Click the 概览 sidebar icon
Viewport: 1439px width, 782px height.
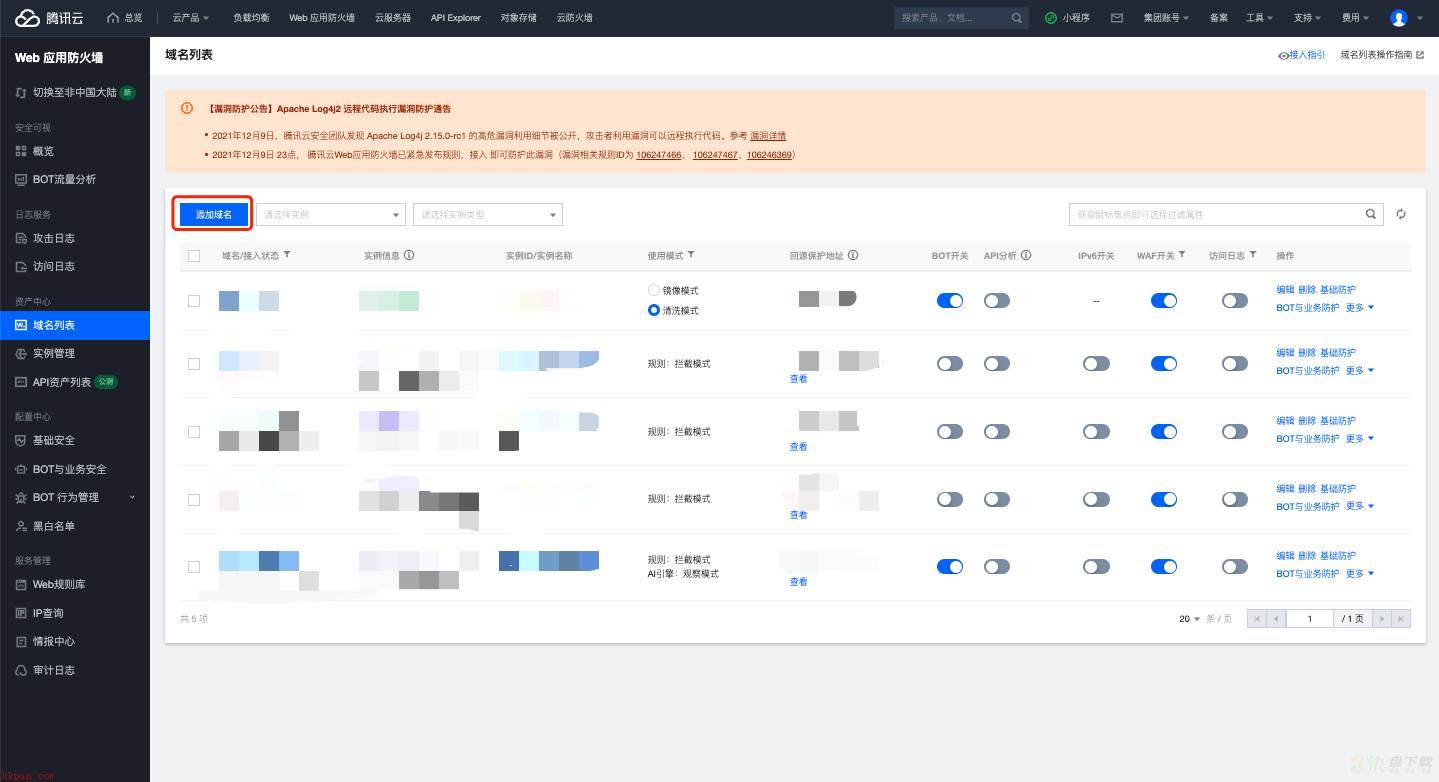[x=22, y=151]
